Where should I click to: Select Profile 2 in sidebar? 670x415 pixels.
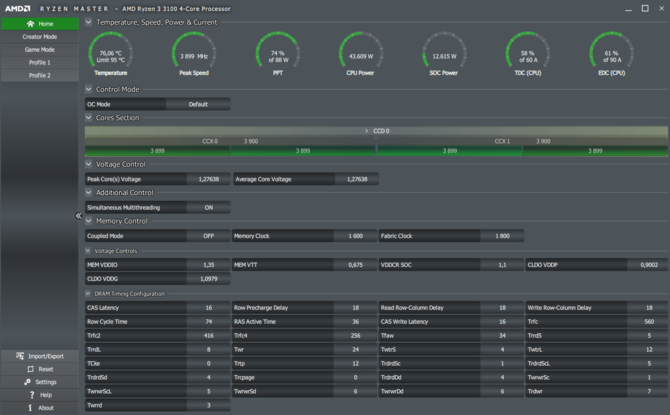pos(39,75)
